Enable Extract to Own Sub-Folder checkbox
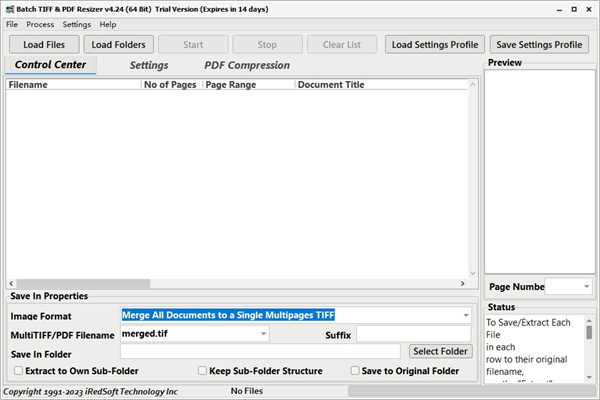 19,371
